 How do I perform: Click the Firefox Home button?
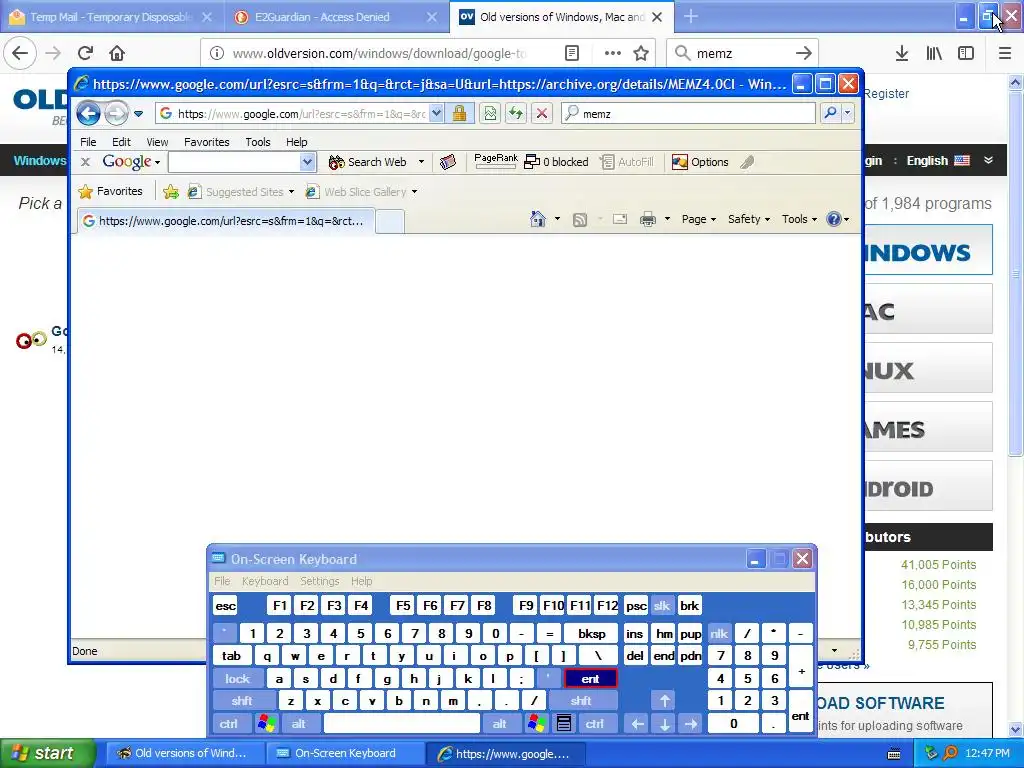(x=117, y=53)
